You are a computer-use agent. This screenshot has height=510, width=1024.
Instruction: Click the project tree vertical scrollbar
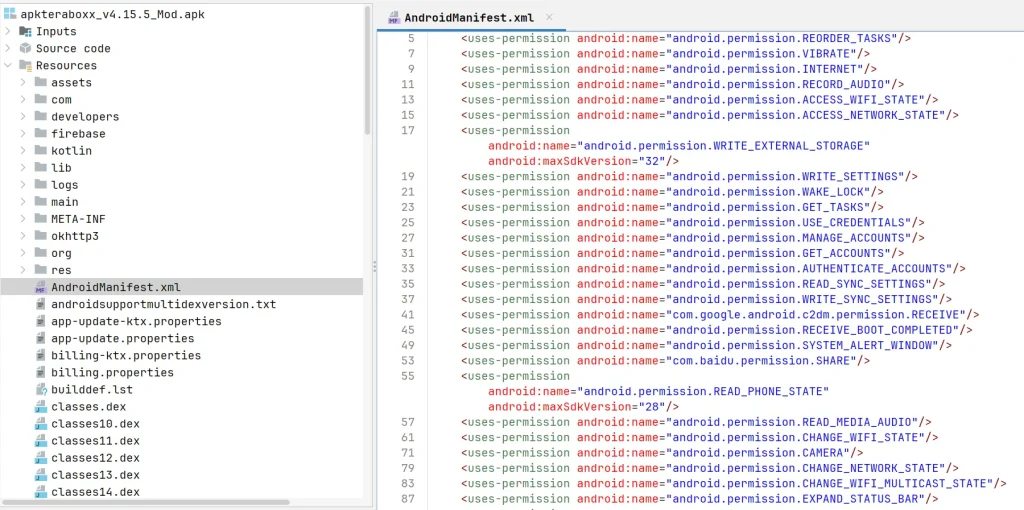(368, 69)
